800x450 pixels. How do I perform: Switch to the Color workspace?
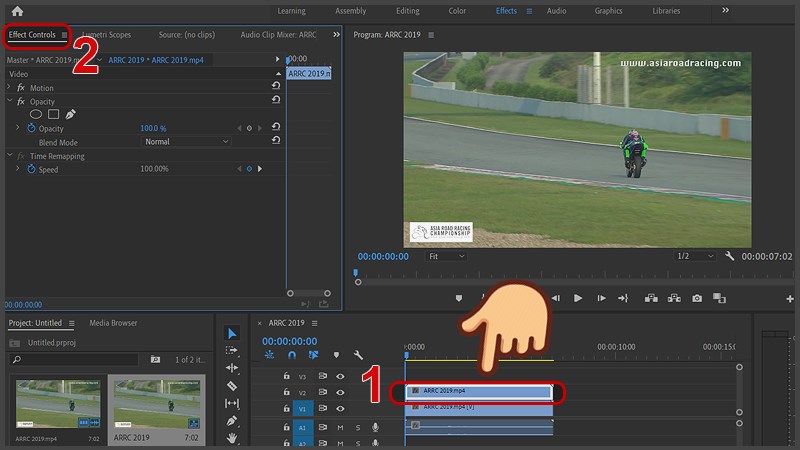point(457,11)
